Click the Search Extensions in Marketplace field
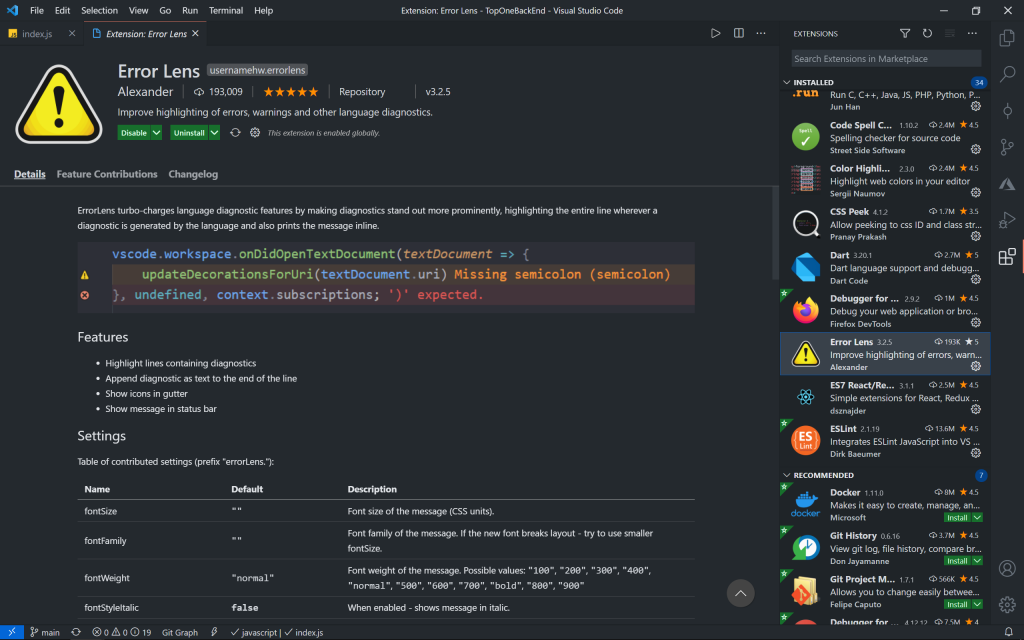 click(885, 59)
